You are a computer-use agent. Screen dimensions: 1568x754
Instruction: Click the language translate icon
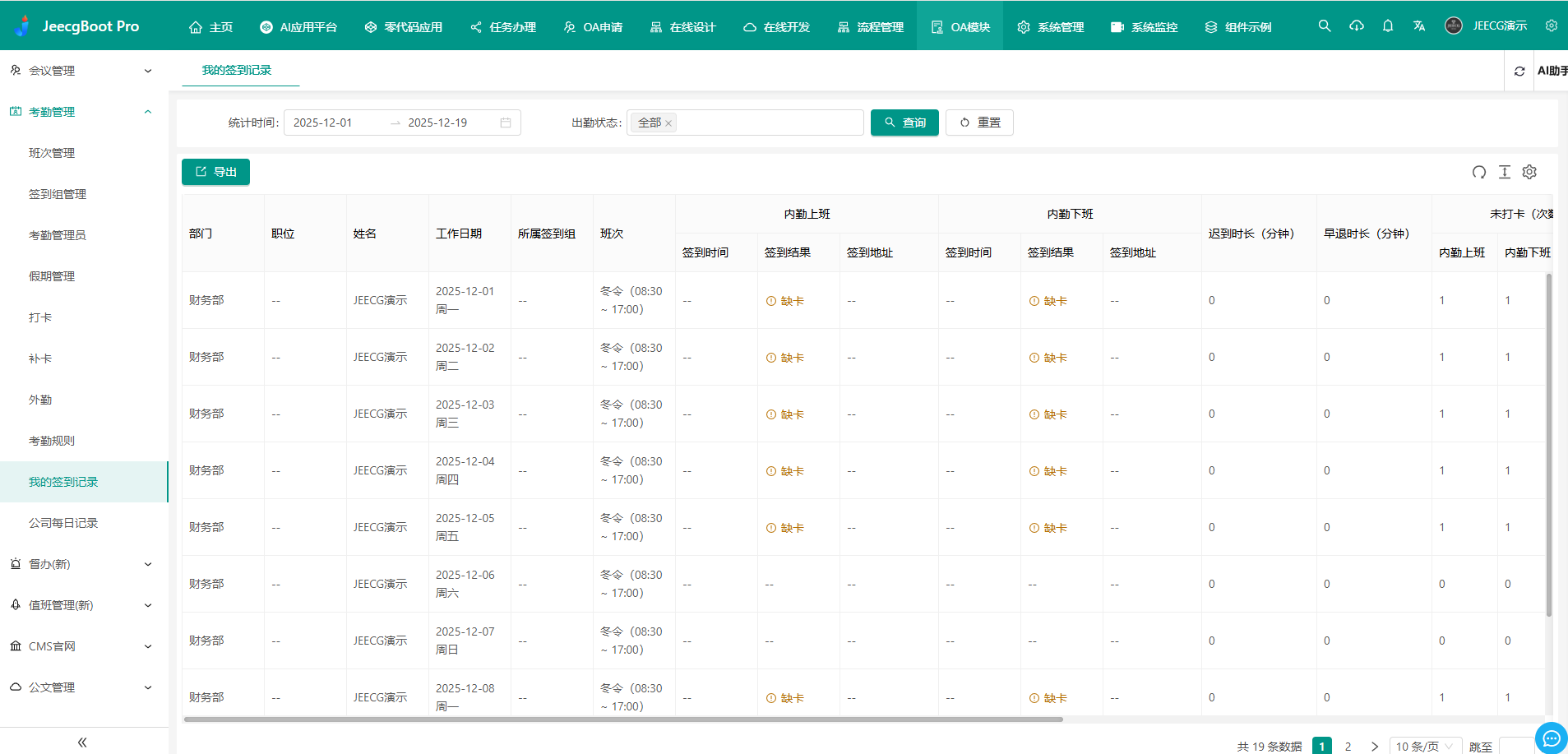click(x=1419, y=26)
